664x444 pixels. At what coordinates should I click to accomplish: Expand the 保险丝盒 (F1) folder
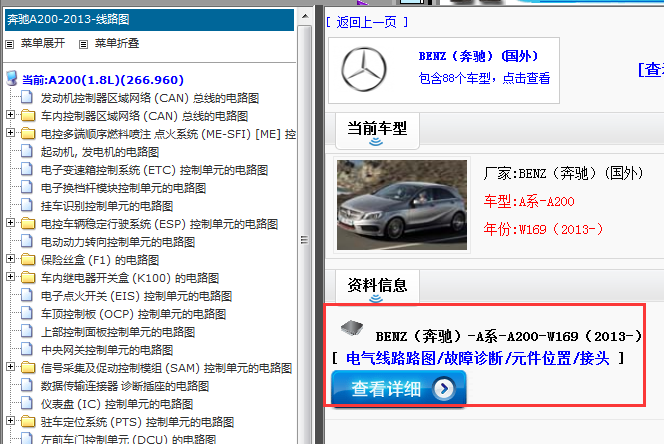click(11, 258)
